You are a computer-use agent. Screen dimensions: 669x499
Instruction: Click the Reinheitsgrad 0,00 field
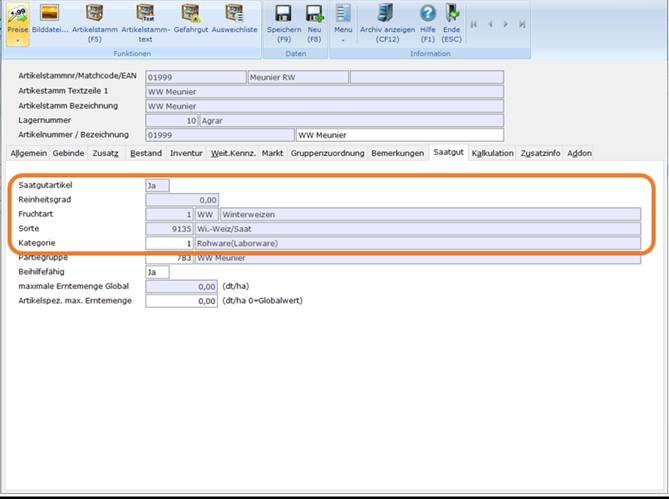(182, 200)
